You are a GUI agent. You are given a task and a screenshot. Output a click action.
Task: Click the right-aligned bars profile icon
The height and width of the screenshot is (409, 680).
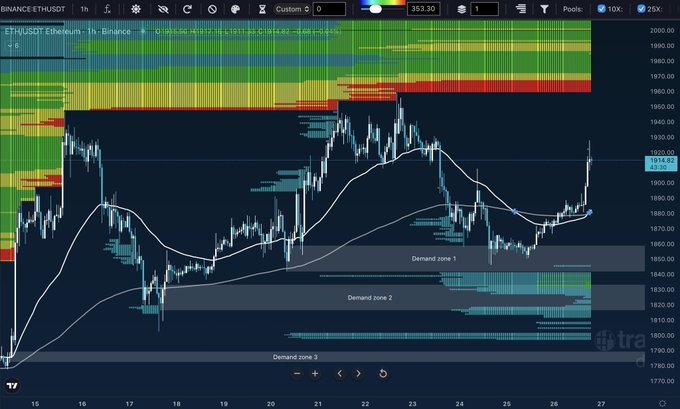pos(521,9)
